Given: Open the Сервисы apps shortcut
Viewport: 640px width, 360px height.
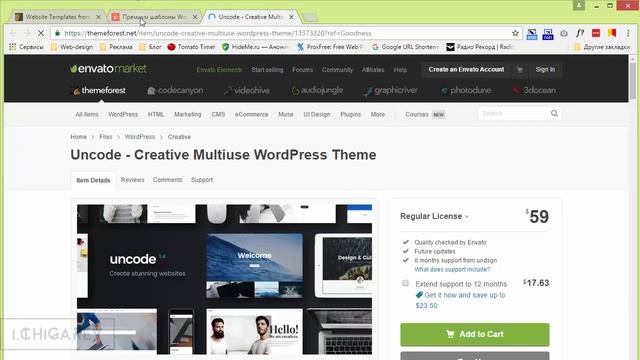Looking at the screenshot, I should coord(26,47).
